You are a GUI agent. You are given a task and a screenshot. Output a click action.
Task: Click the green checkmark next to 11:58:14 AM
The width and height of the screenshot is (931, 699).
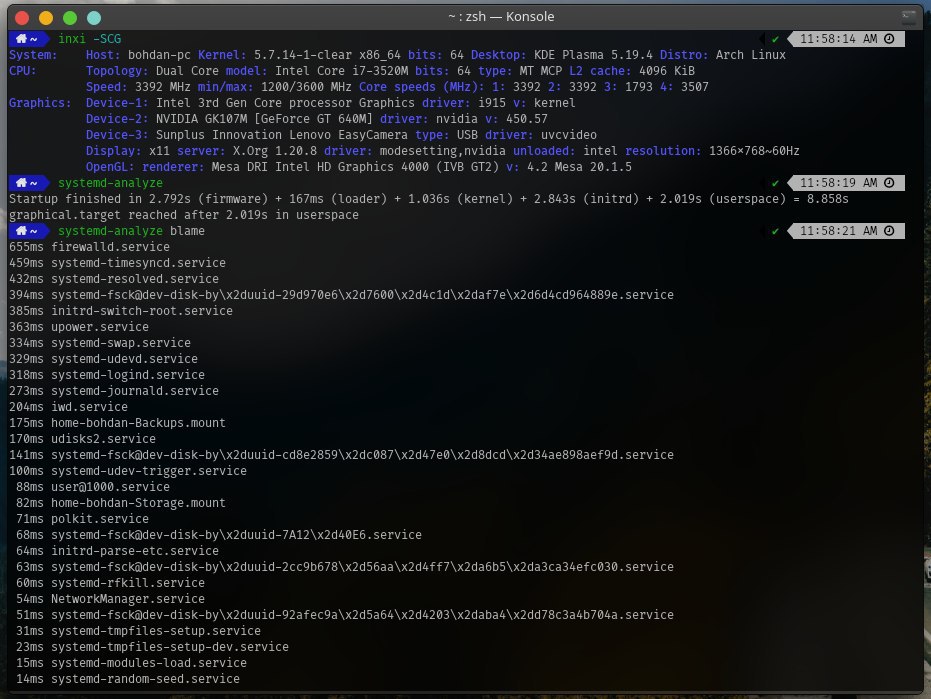(x=775, y=39)
